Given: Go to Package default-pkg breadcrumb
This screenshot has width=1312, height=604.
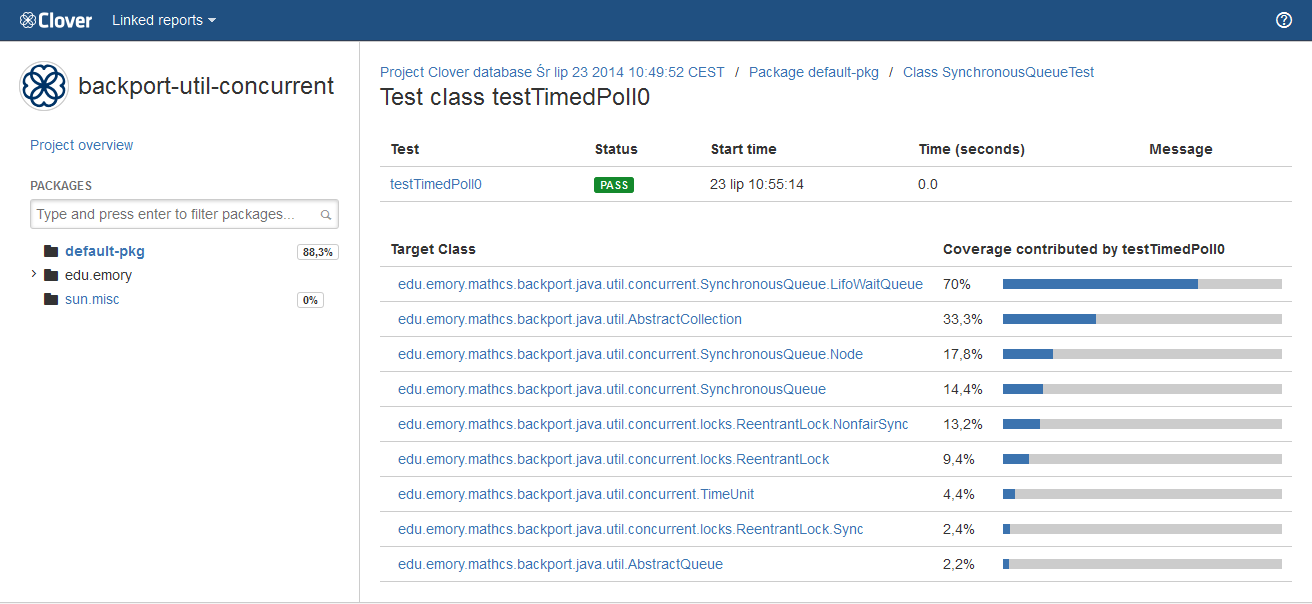Looking at the screenshot, I should pos(813,72).
